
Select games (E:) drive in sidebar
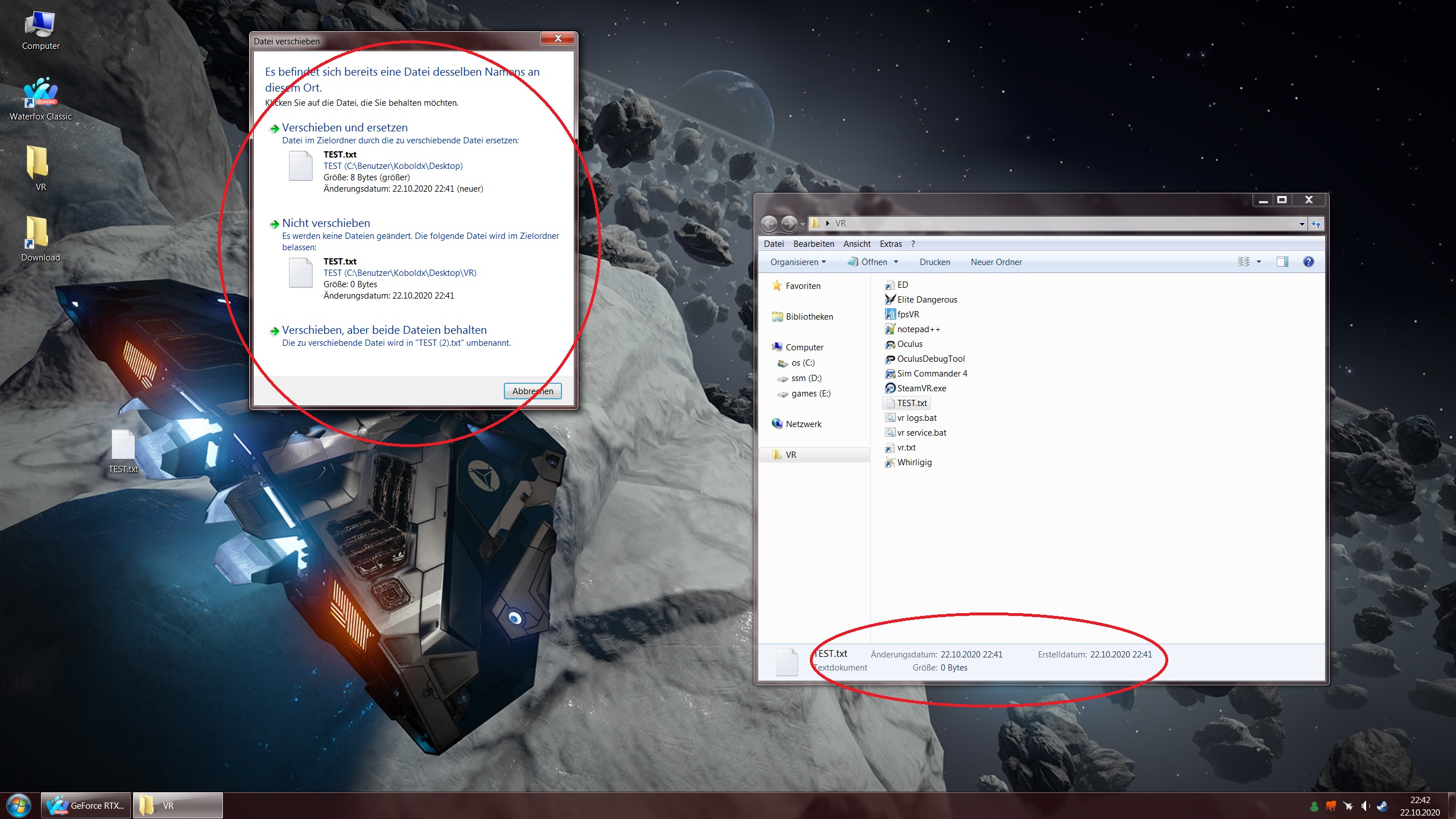point(810,394)
